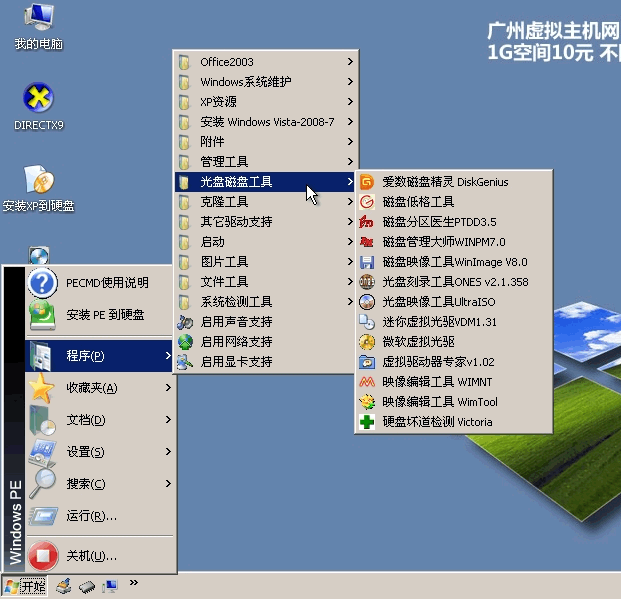Expand 收藏夹(A) submenu arrow

(168, 387)
